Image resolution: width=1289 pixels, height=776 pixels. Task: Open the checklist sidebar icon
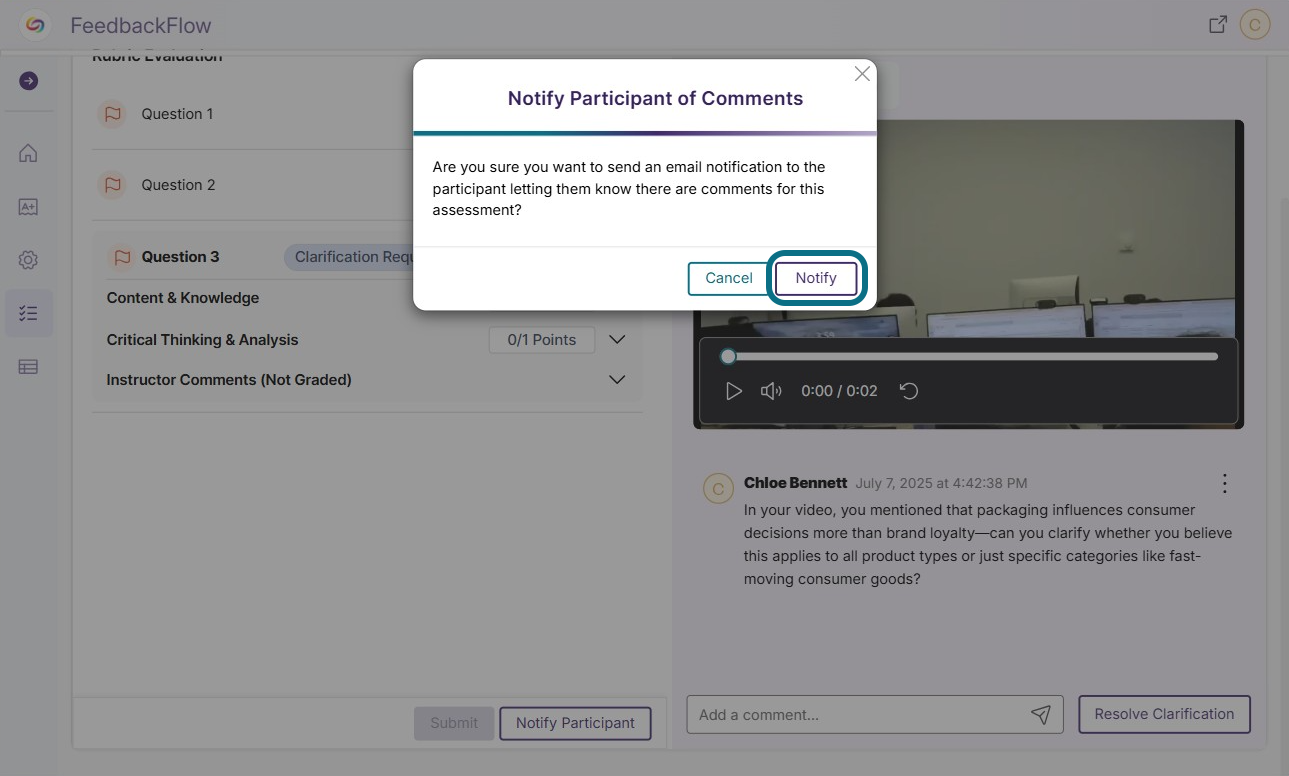(x=28, y=313)
